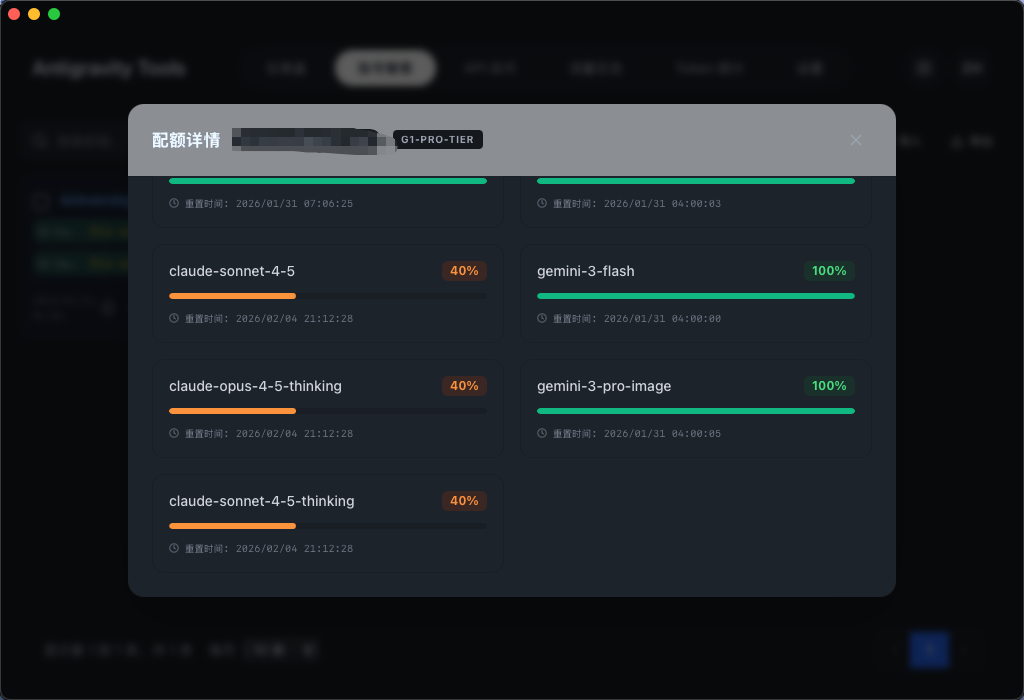Click the clock icon in the gemini-3-pro-image card
The width and height of the screenshot is (1024, 700).
[x=542, y=433]
